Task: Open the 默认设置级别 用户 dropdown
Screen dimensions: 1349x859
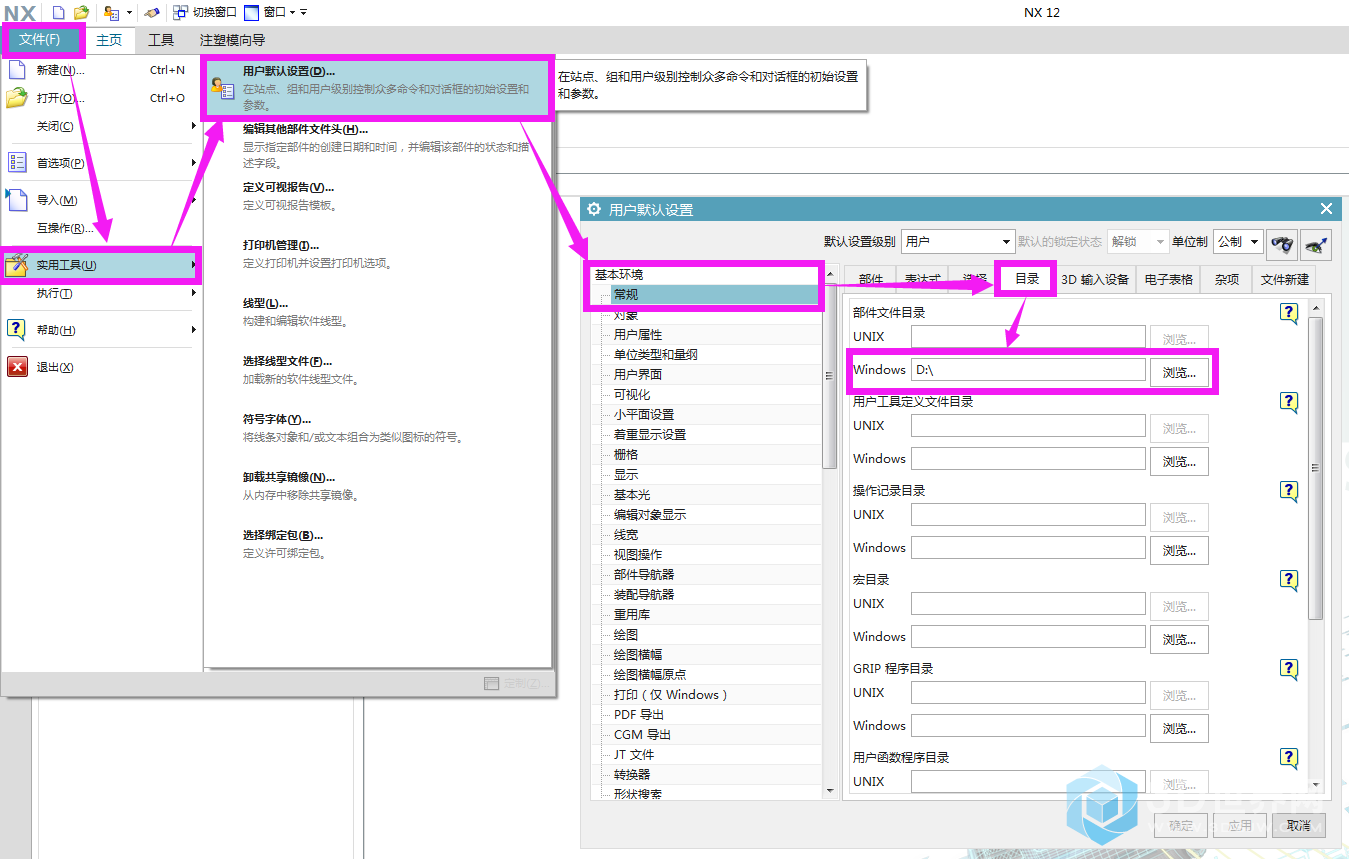Action: click(958, 241)
